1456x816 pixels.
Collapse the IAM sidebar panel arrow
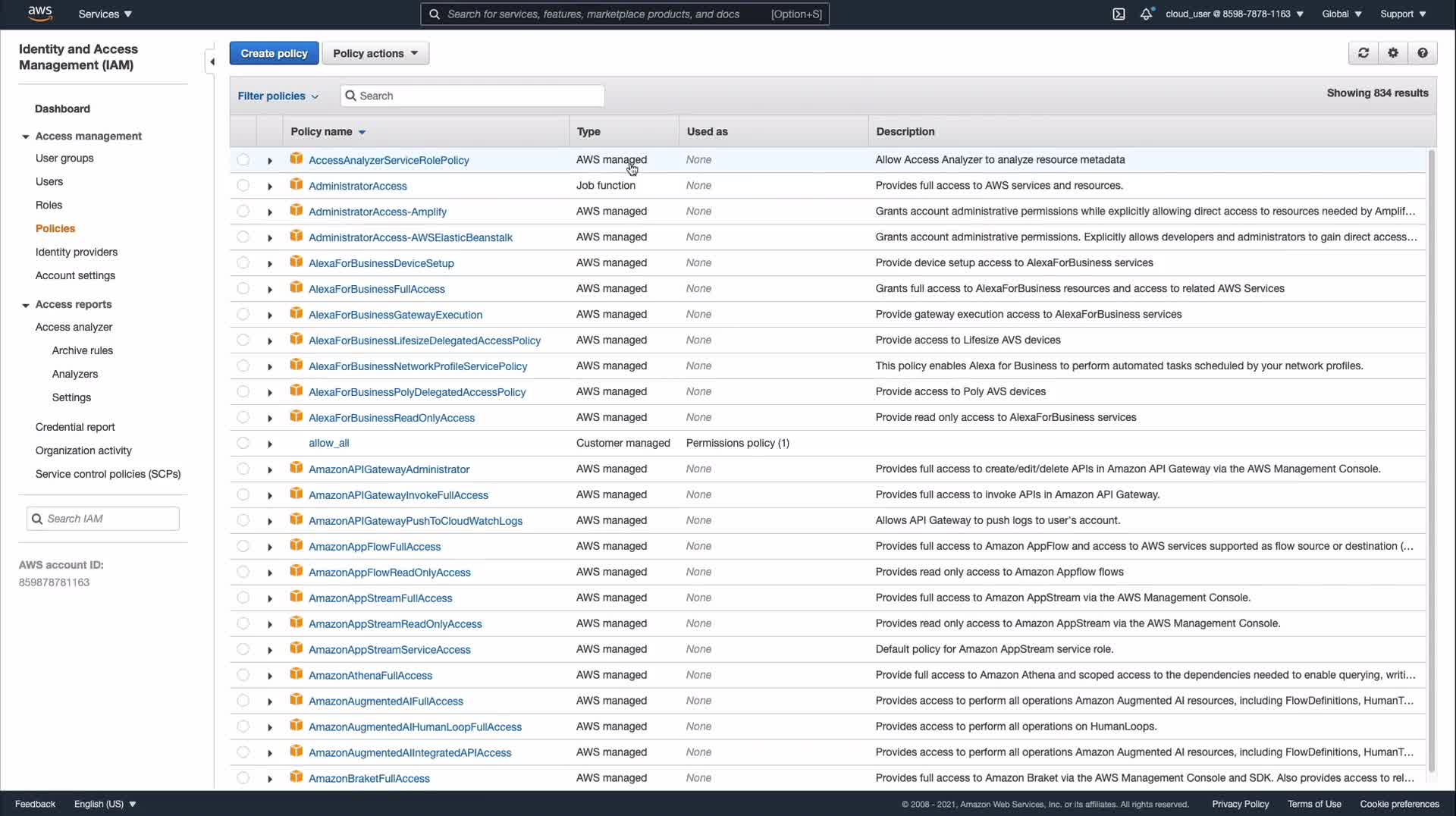[x=212, y=61]
